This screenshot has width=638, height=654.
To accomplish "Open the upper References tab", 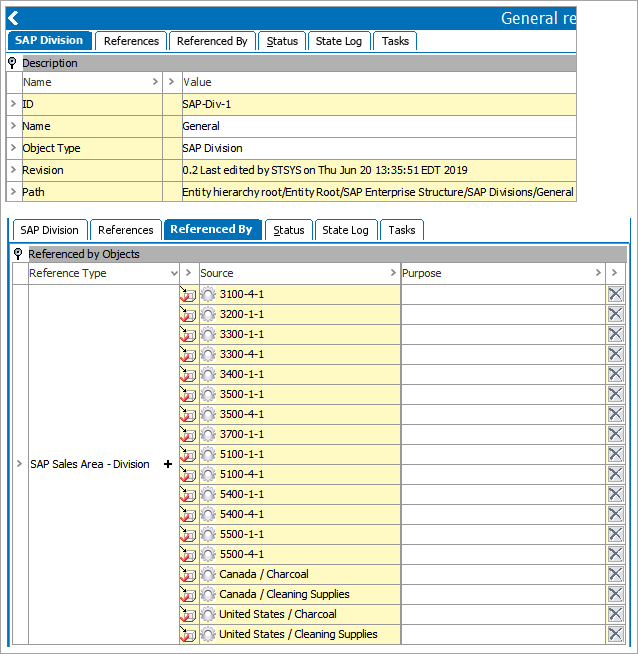I will (x=131, y=41).
